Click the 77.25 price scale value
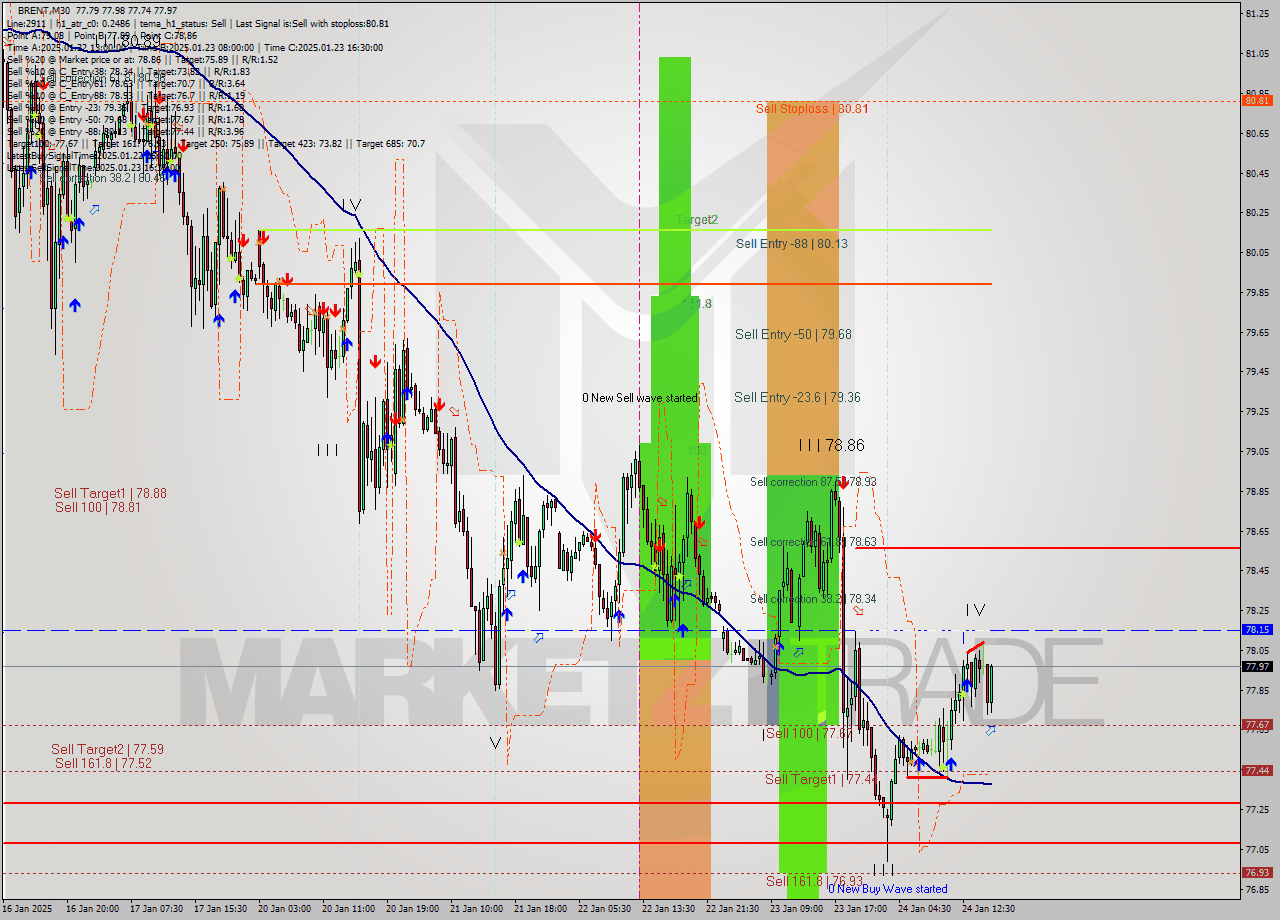The height and width of the screenshot is (920, 1280). [x=1257, y=809]
